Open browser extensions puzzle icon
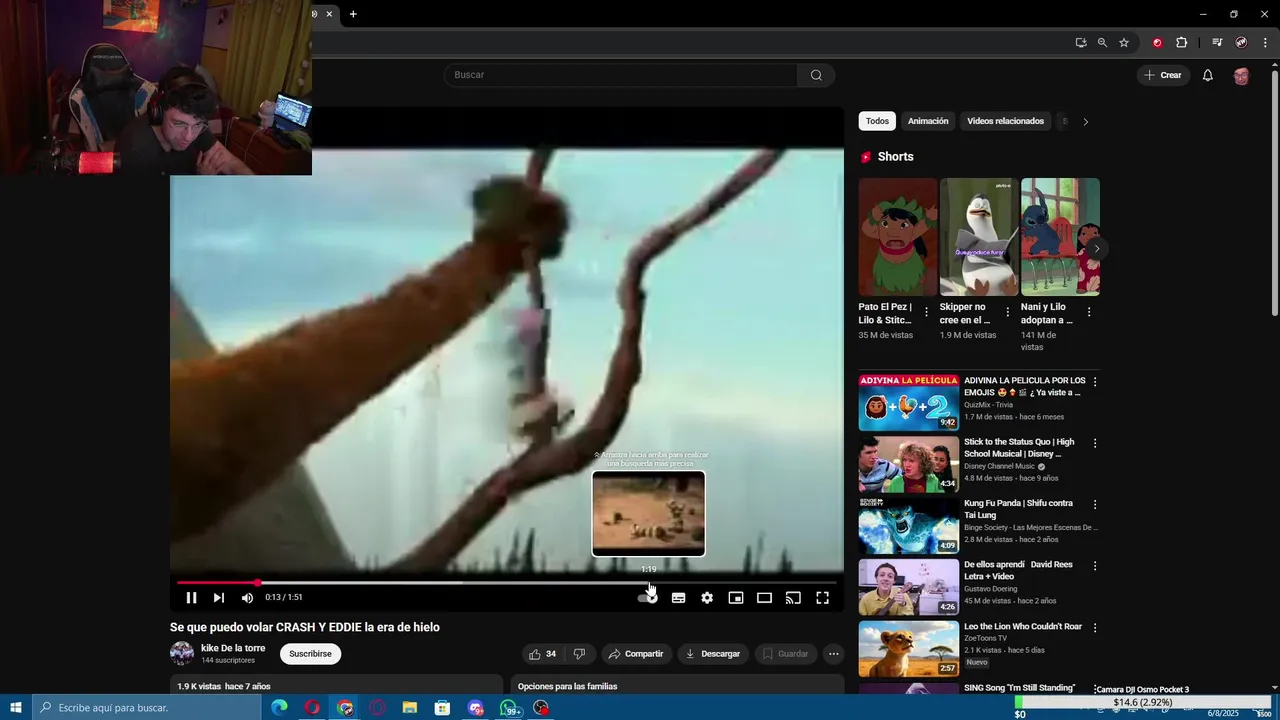 [1181, 43]
